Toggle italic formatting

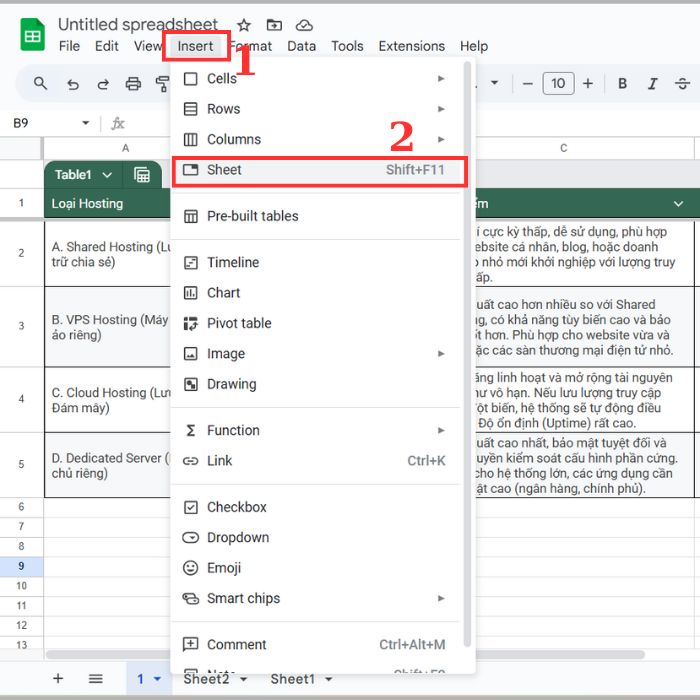point(652,83)
